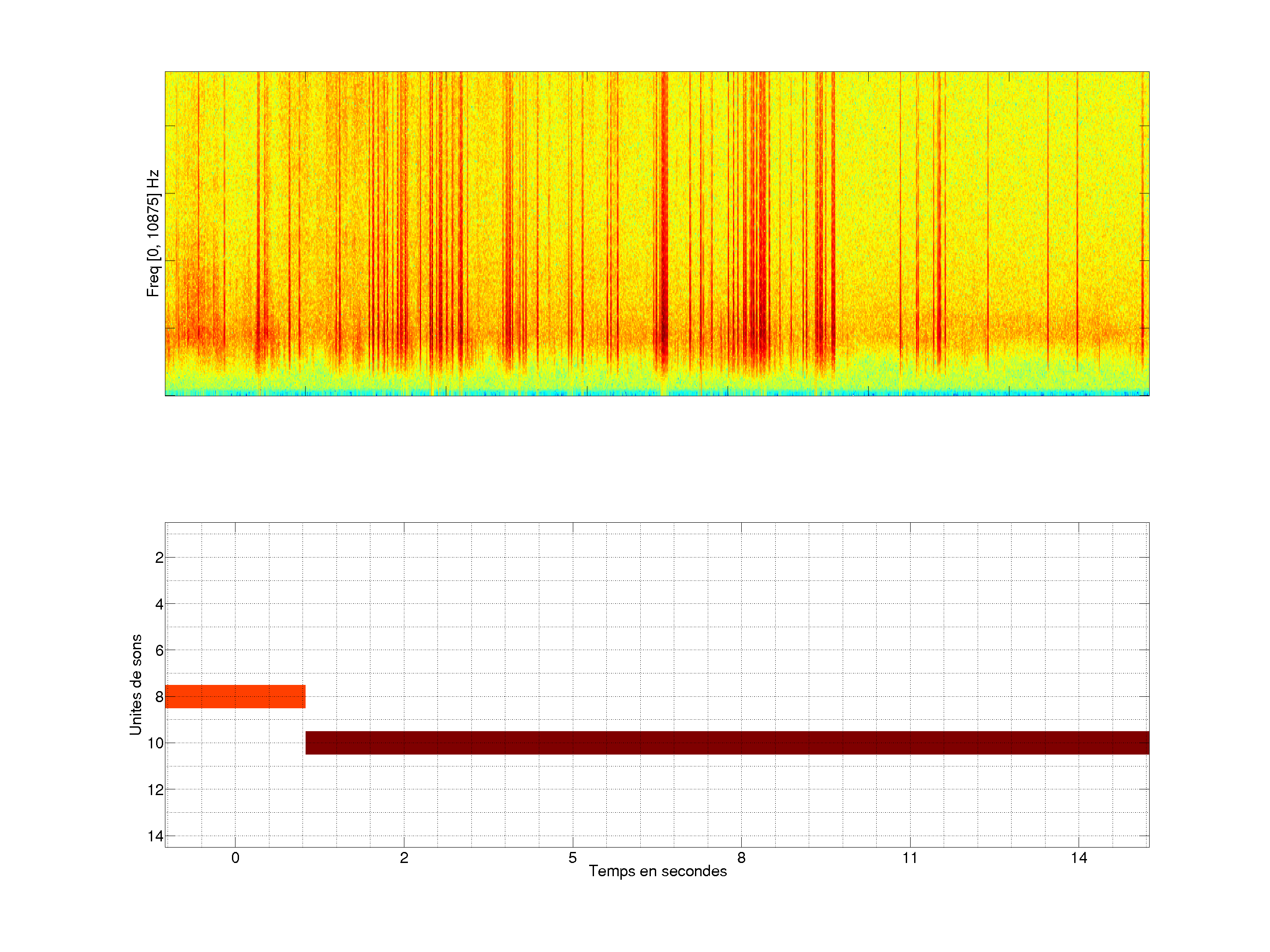Click y-axis tick label 10
Viewport: 1270px width, 952px height.
point(156,744)
